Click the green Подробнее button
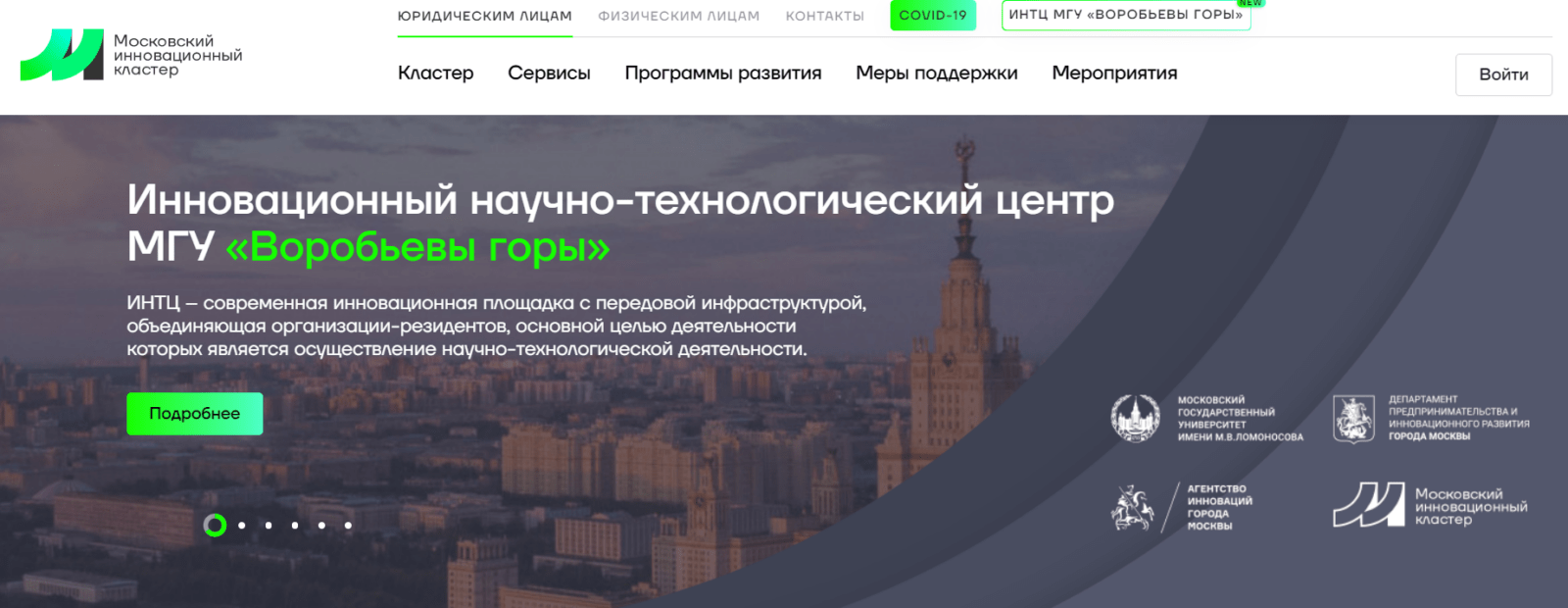 194,414
